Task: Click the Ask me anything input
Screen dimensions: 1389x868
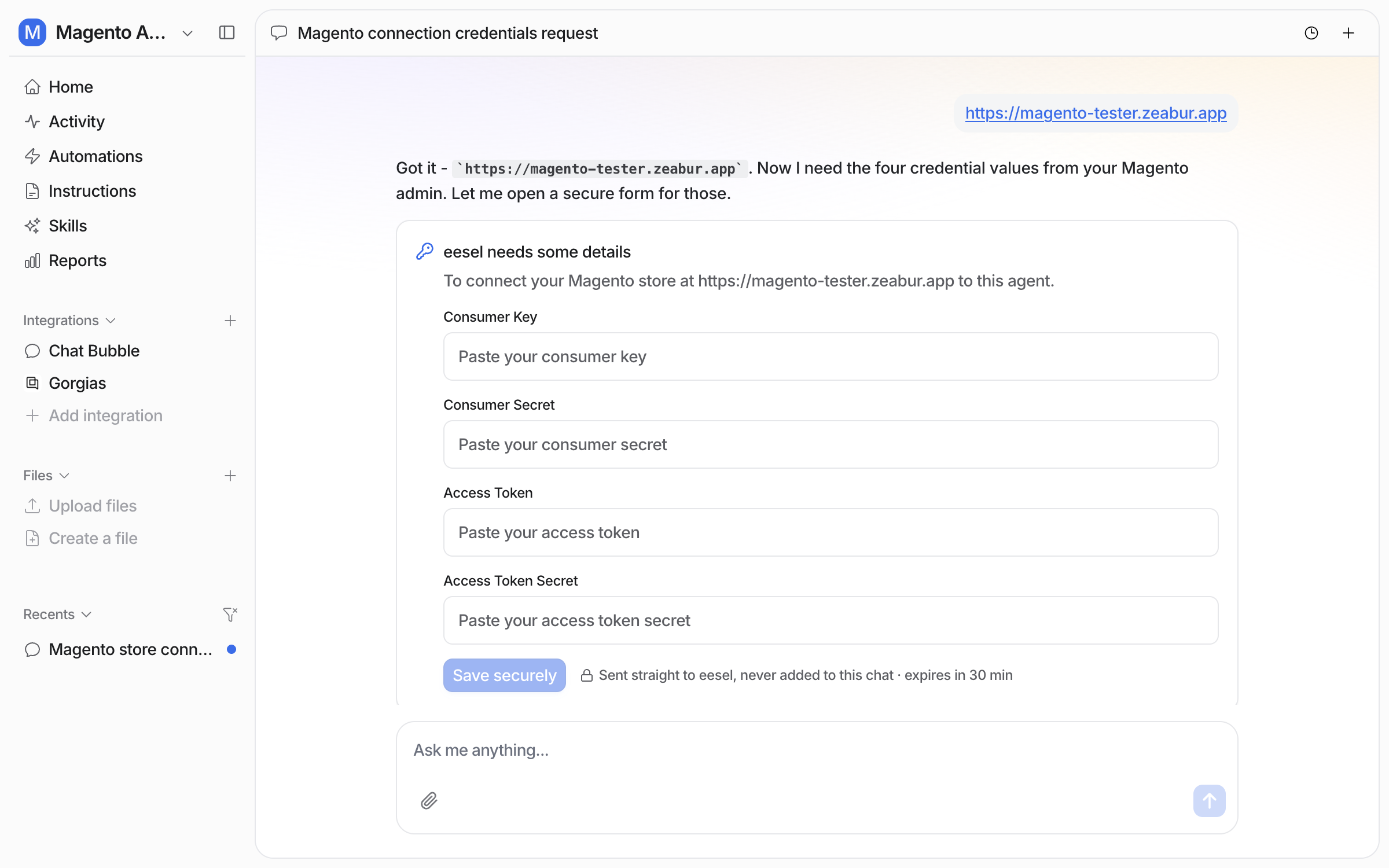Action: point(817,750)
